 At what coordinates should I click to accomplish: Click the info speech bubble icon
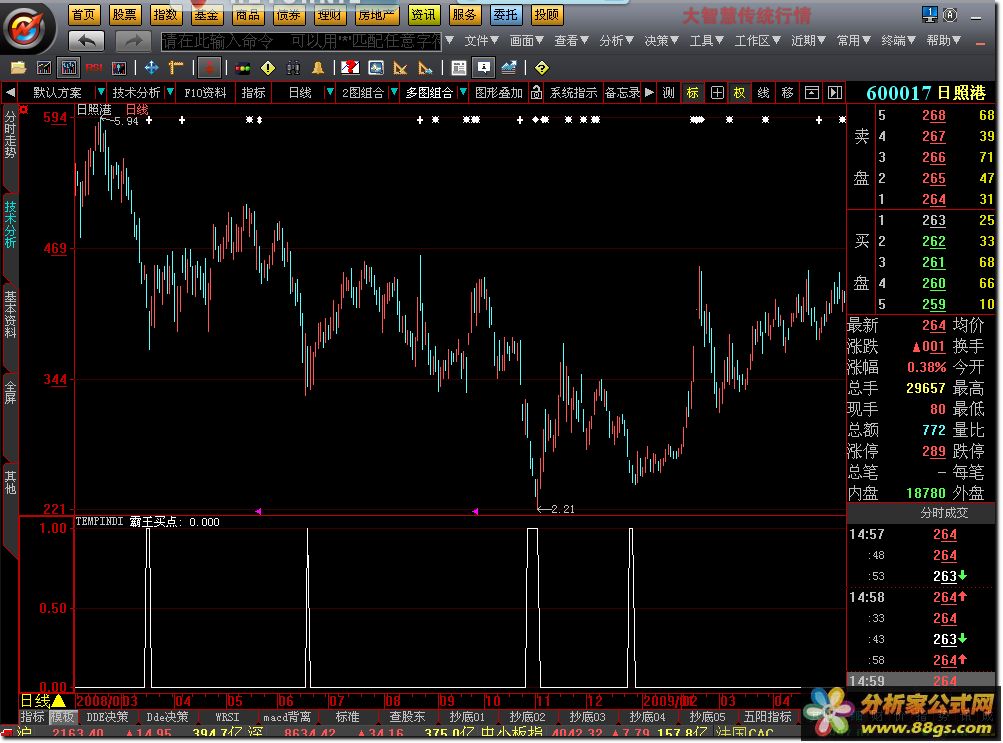[x=484, y=67]
